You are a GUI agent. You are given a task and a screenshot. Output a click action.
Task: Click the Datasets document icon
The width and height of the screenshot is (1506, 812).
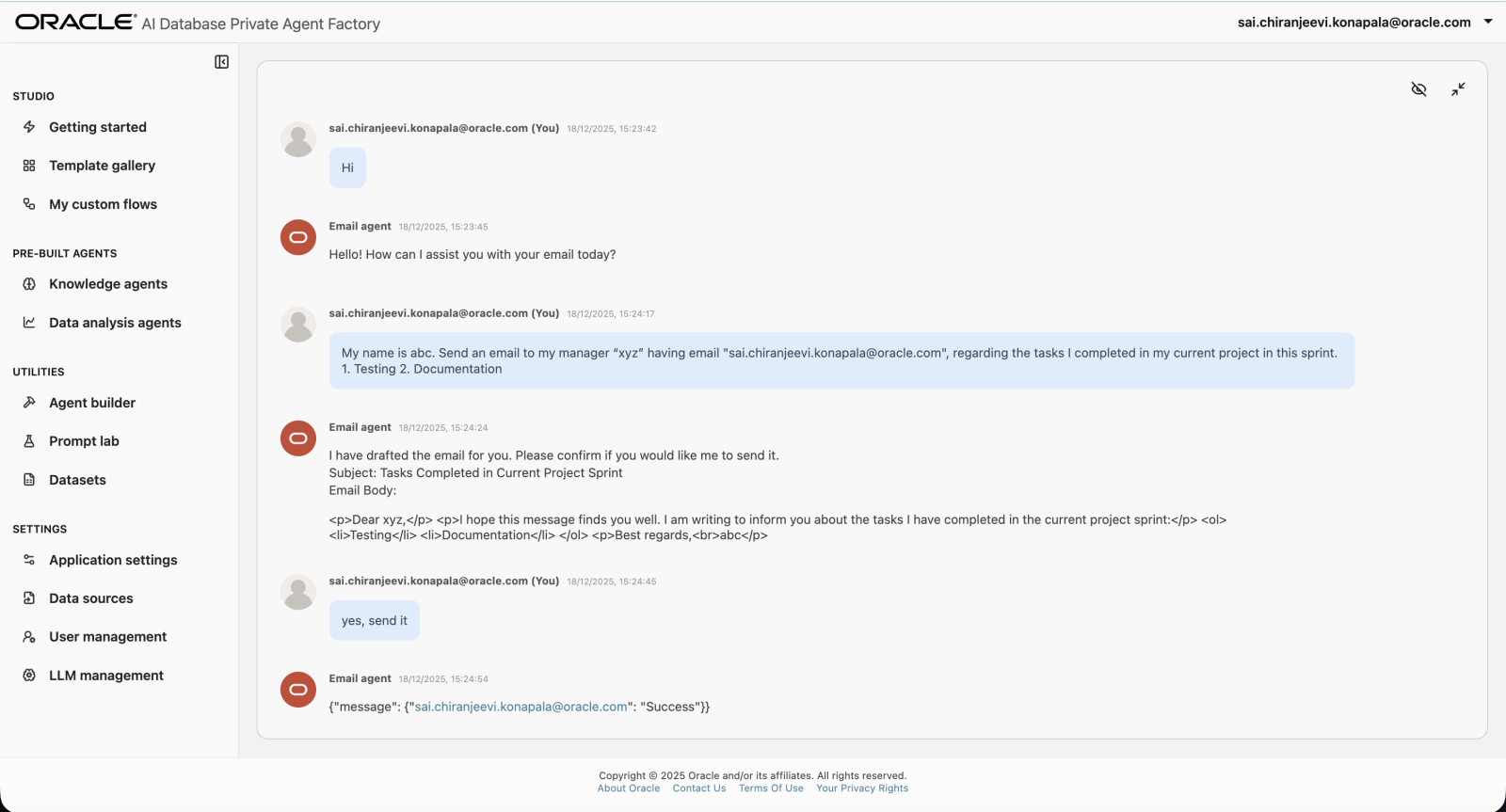tap(29, 480)
